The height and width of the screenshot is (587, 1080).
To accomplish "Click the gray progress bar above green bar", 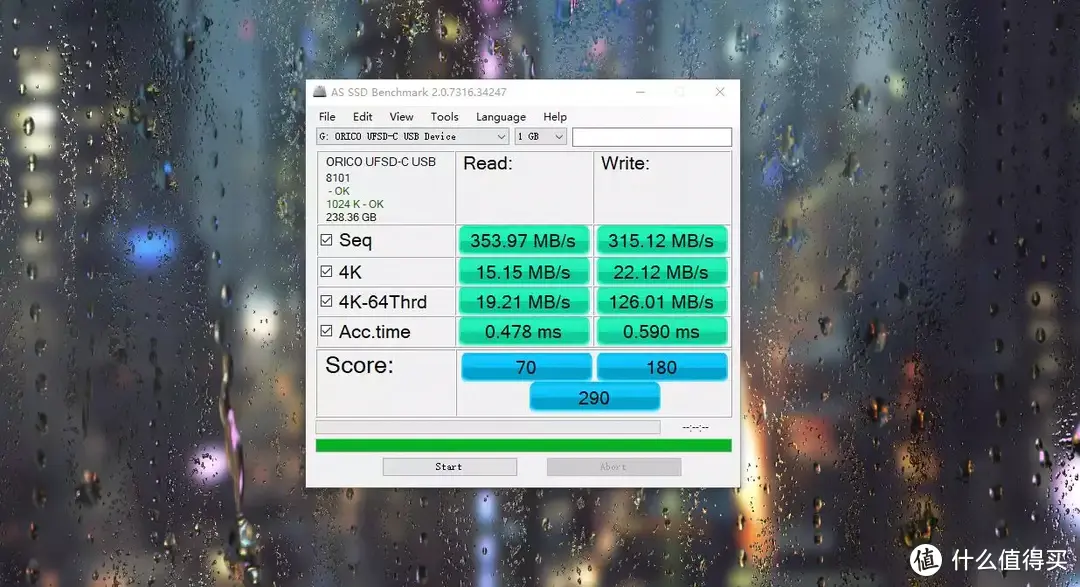I will click(x=488, y=427).
